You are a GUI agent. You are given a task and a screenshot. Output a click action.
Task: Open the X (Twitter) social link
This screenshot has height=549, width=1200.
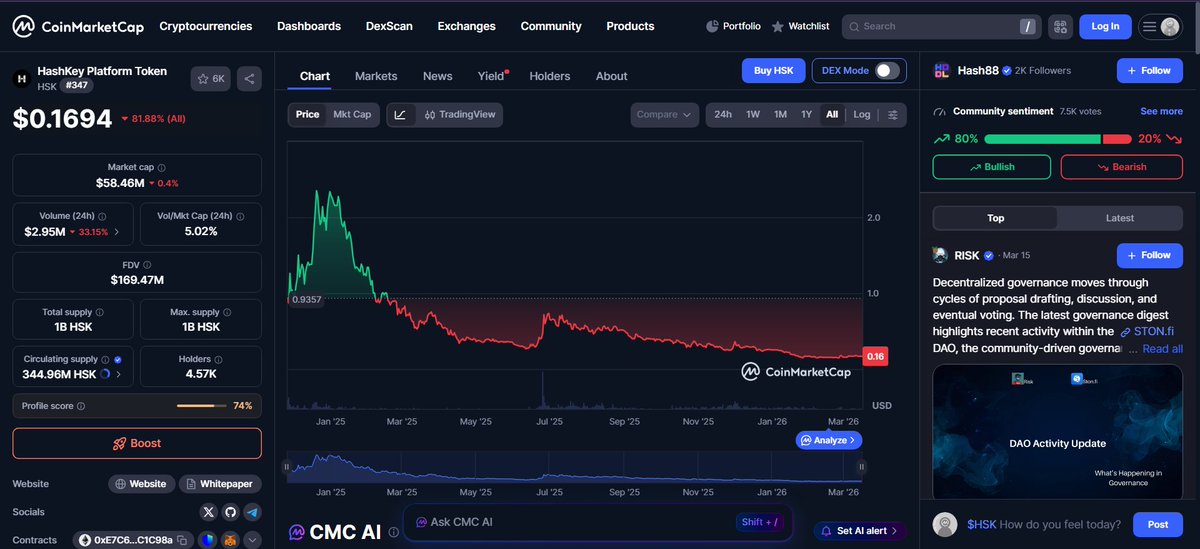coord(208,511)
